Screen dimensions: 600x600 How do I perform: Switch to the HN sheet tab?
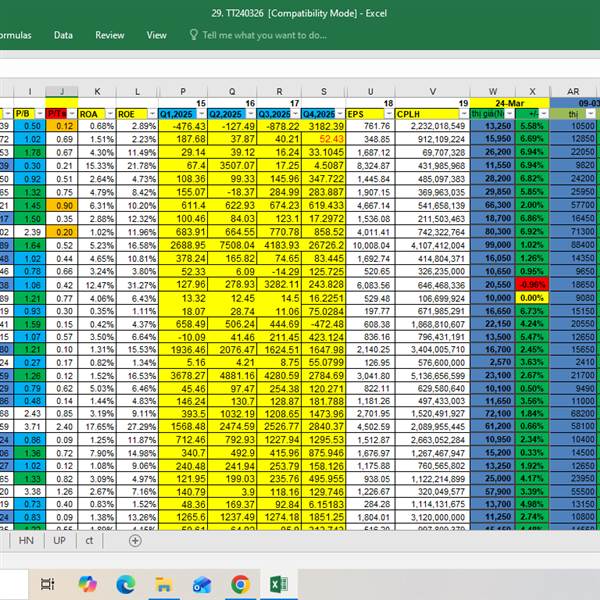click(26, 541)
